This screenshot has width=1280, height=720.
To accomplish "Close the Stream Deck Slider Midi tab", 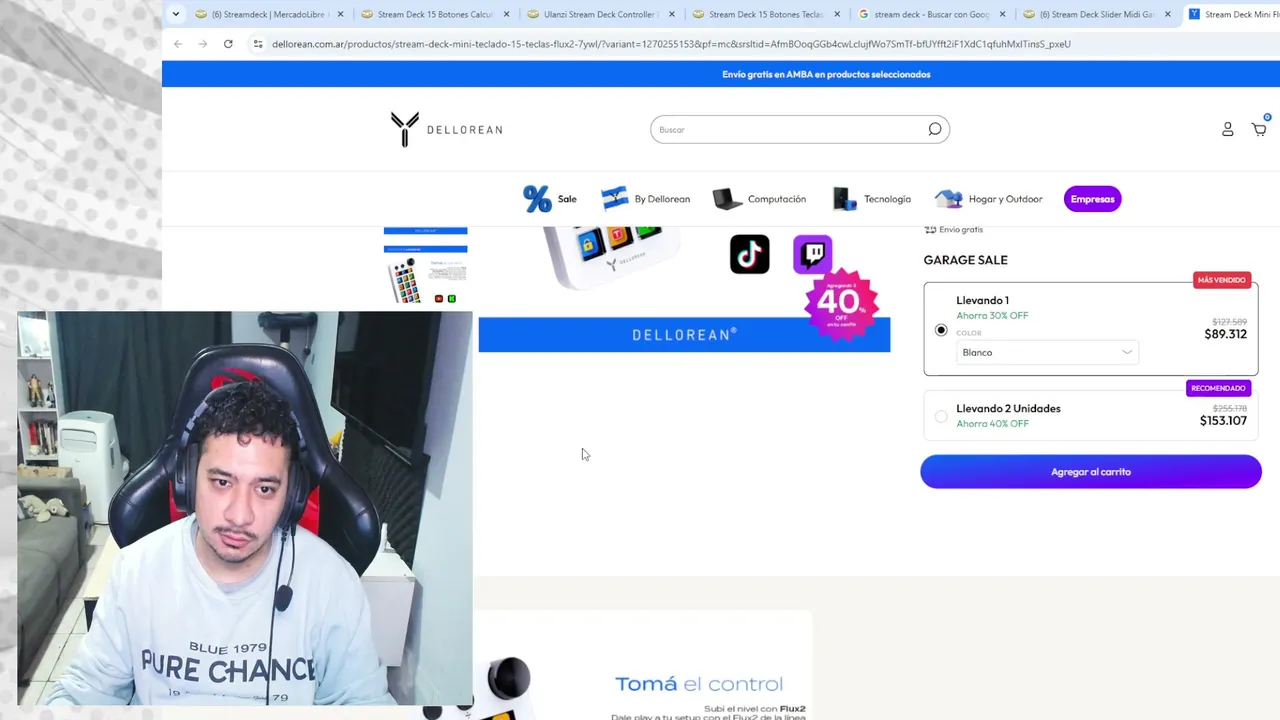I will tap(1168, 14).
